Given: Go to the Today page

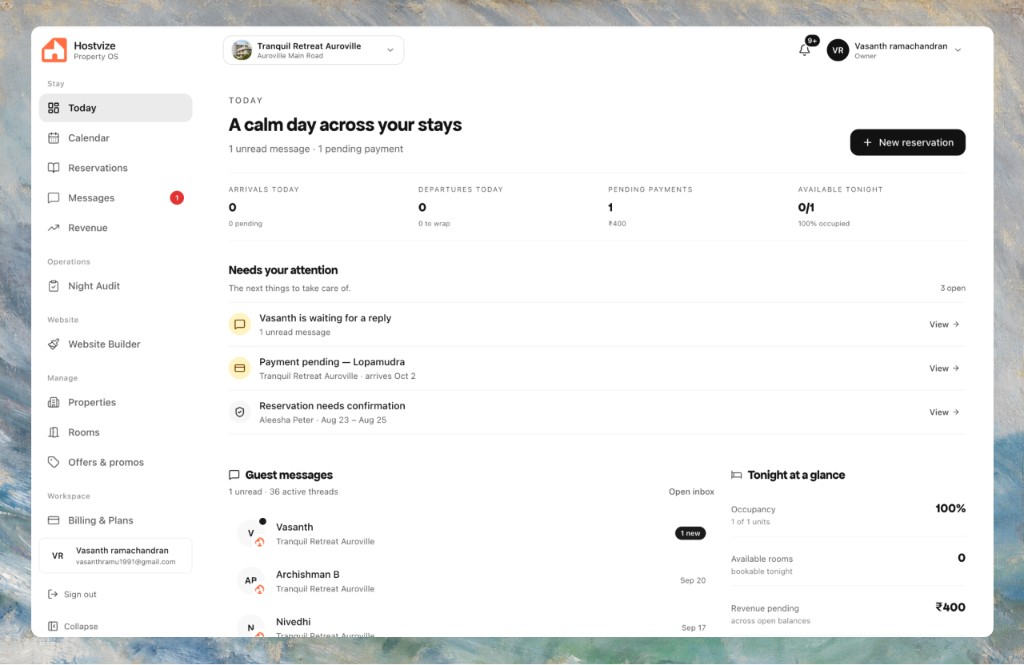Looking at the screenshot, I should [116, 108].
